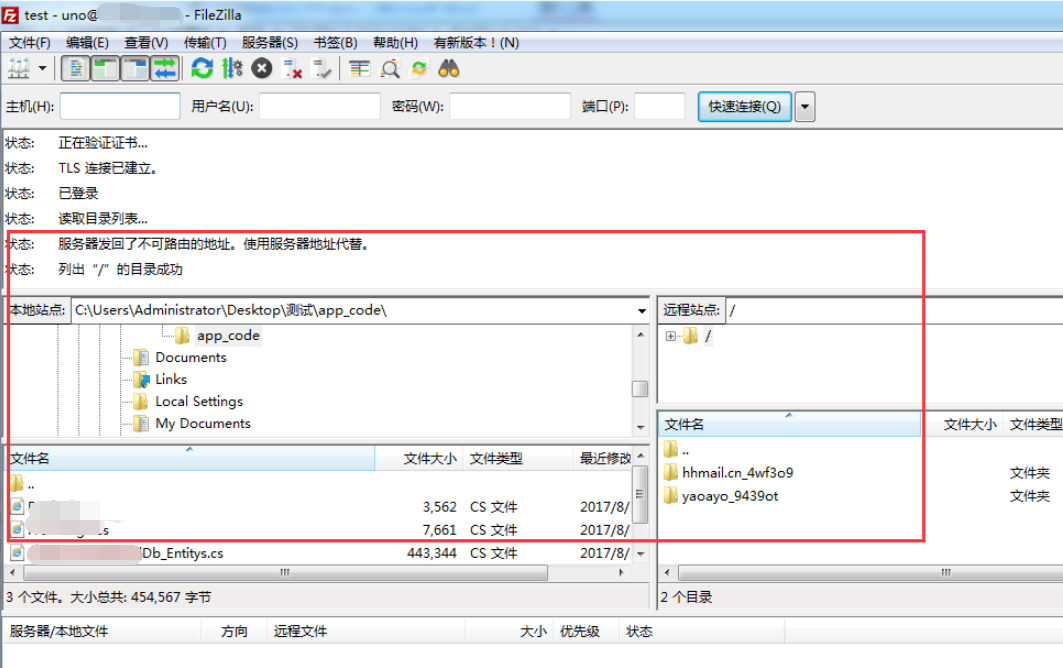Click the cancel current operation icon
Image resolution: width=1063 pixels, height=668 pixels.
point(260,68)
